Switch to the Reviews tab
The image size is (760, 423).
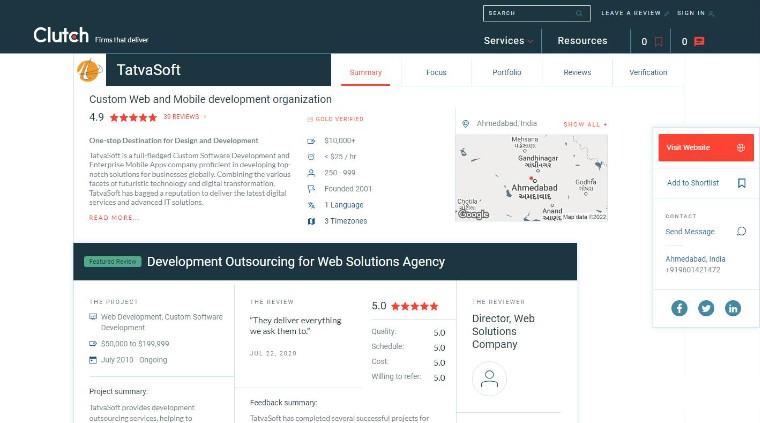577,72
